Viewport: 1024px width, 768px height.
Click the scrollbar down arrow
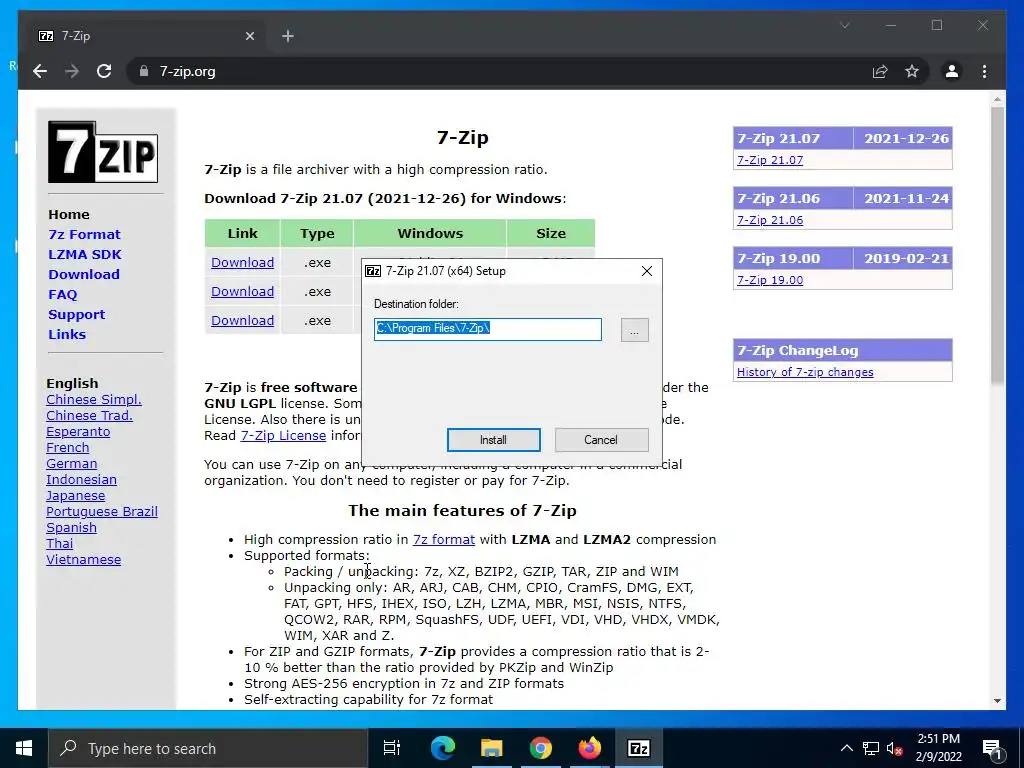[997, 701]
